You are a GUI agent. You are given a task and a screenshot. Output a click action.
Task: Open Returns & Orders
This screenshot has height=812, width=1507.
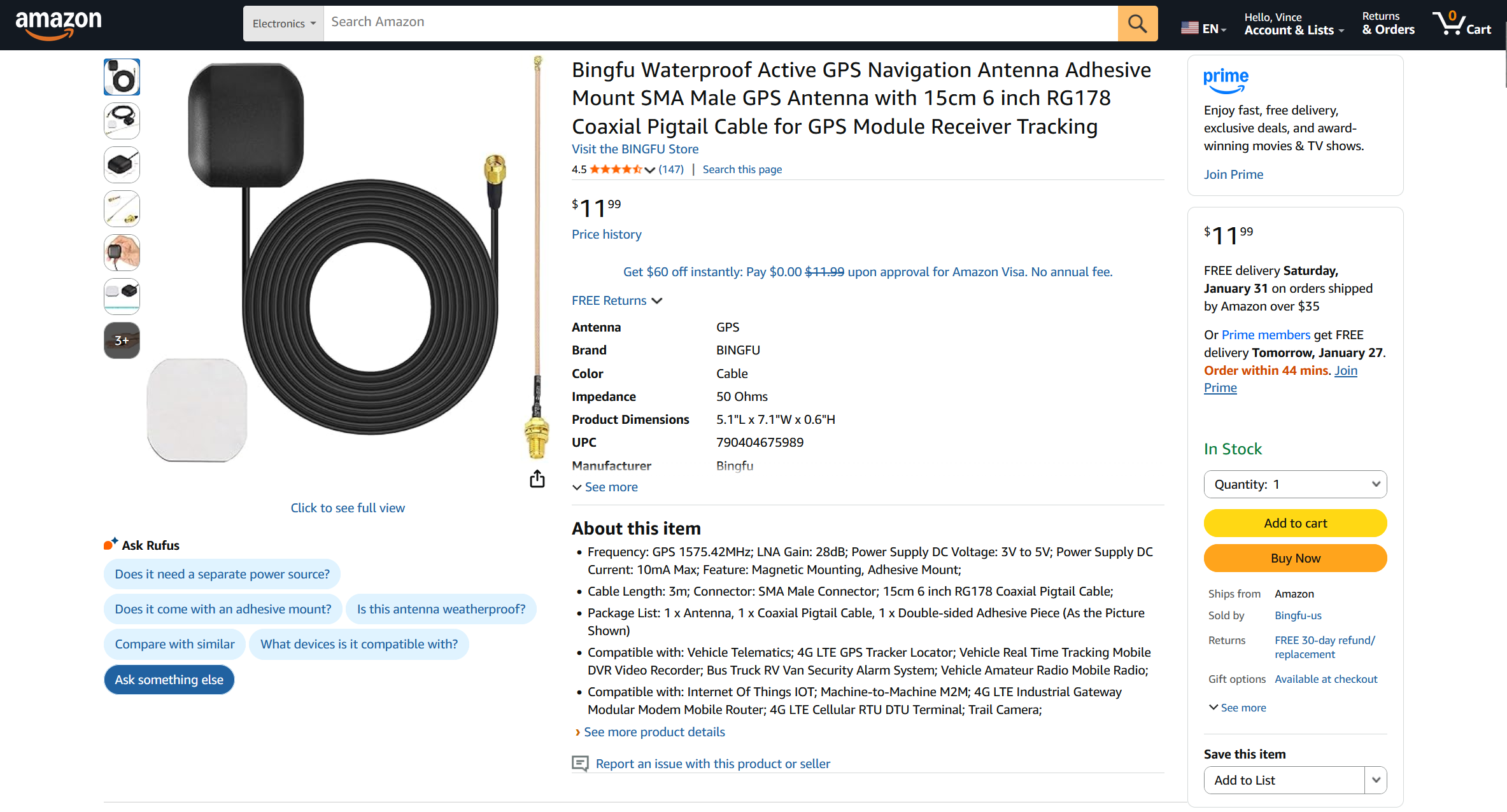pos(1388,24)
